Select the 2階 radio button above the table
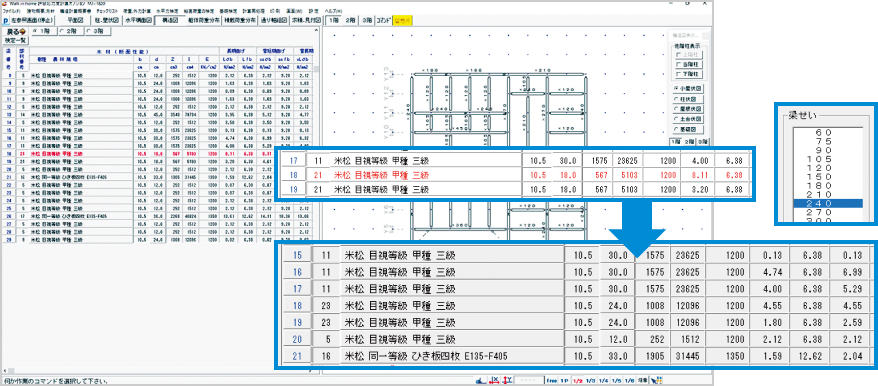 (71, 31)
